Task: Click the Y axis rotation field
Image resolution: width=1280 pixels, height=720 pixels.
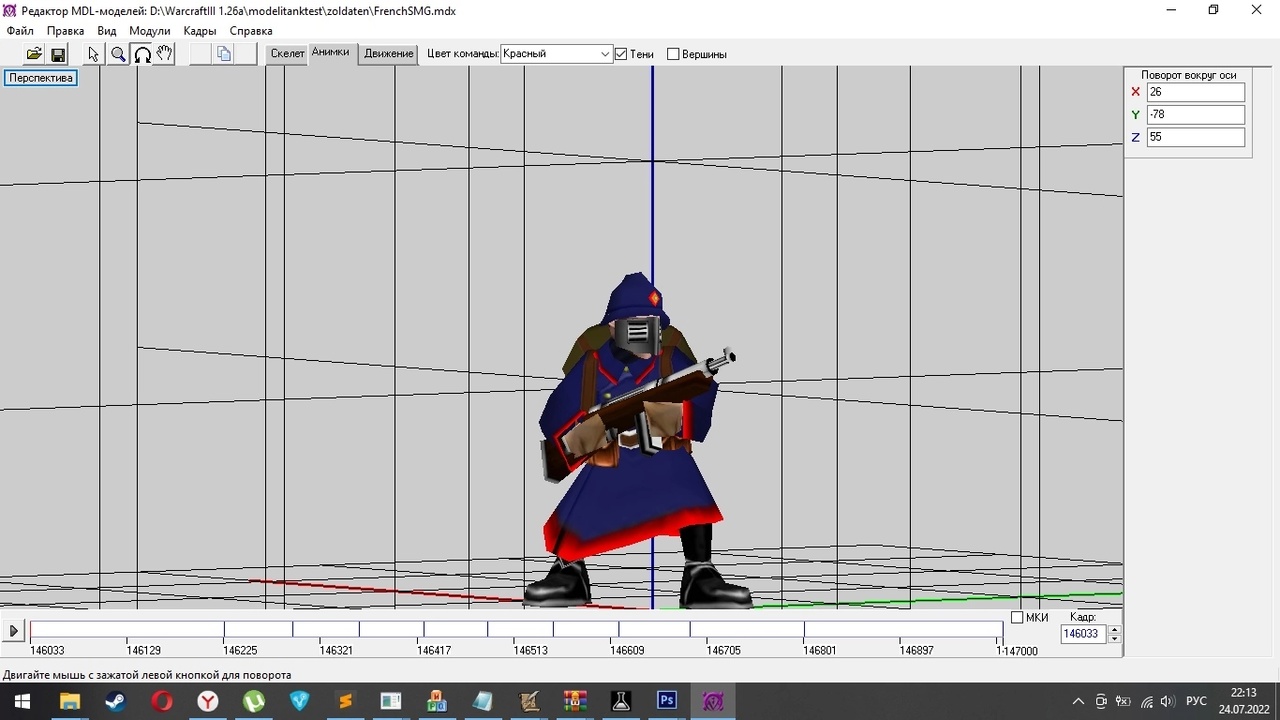Action: (x=1196, y=114)
